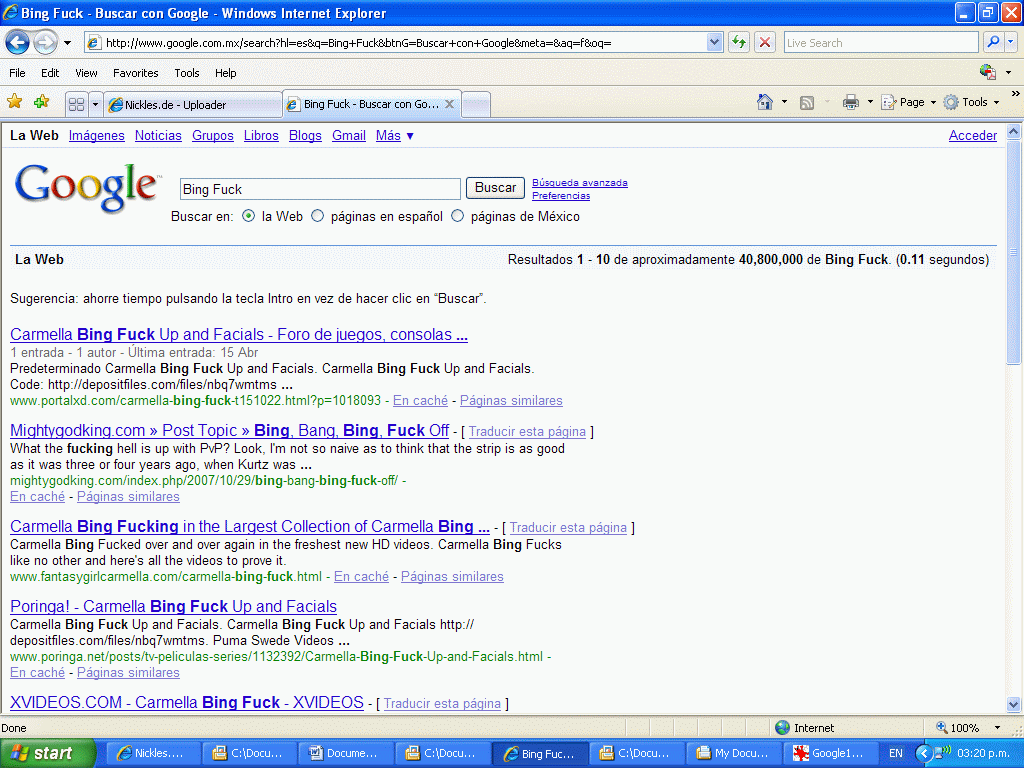The height and width of the screenshot is (768, 1024).
Task: Click the Google logo
Action: tap(86, 187)
